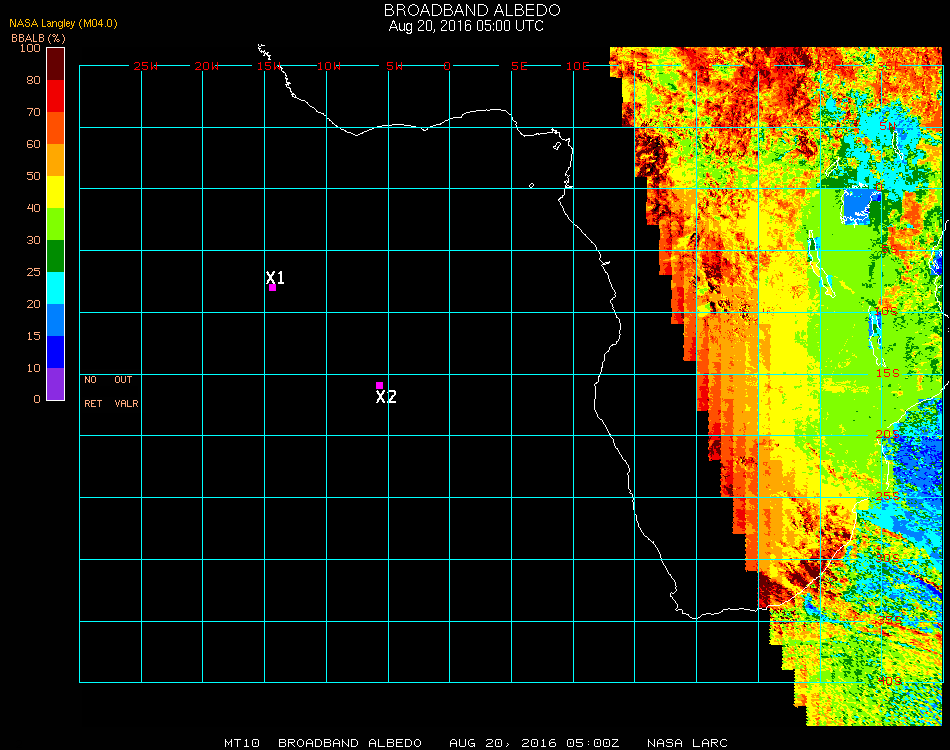This screenshot has width=950, height=750.
Task: Select the bright red 70-80 legend swatch
Action: point(55,96)
